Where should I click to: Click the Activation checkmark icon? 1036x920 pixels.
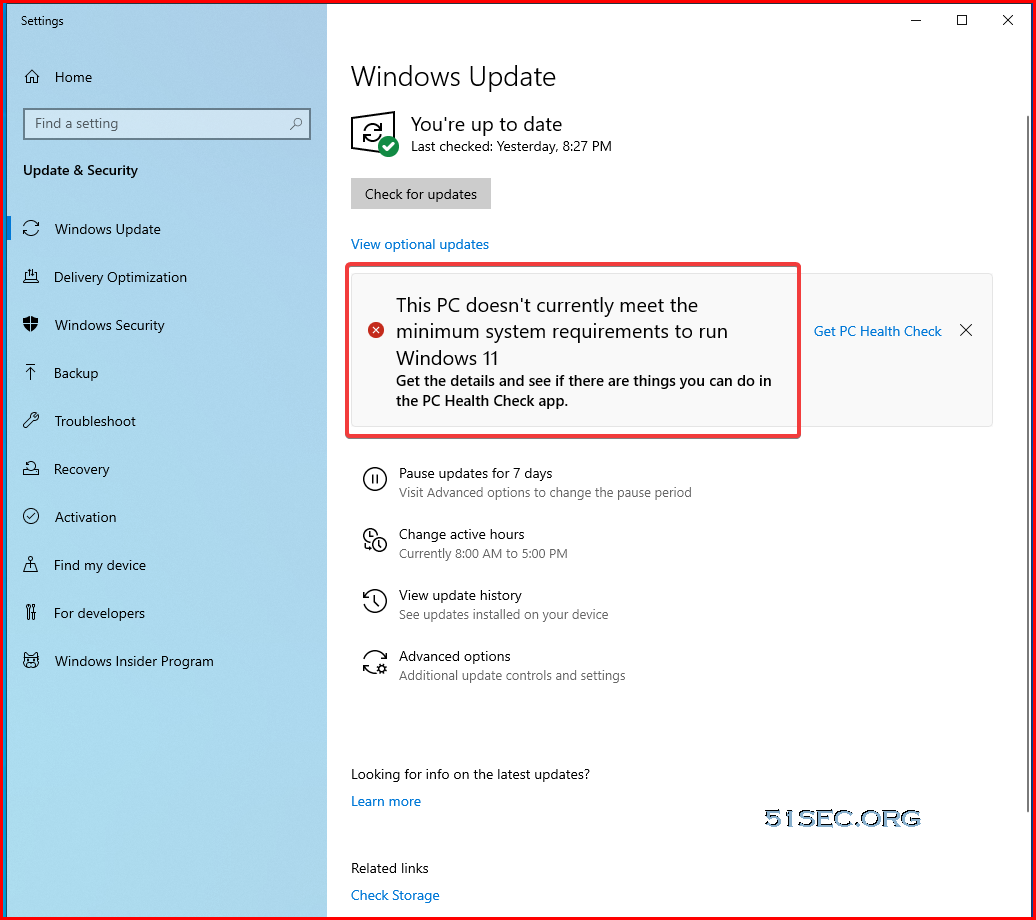tap(31, 516)
